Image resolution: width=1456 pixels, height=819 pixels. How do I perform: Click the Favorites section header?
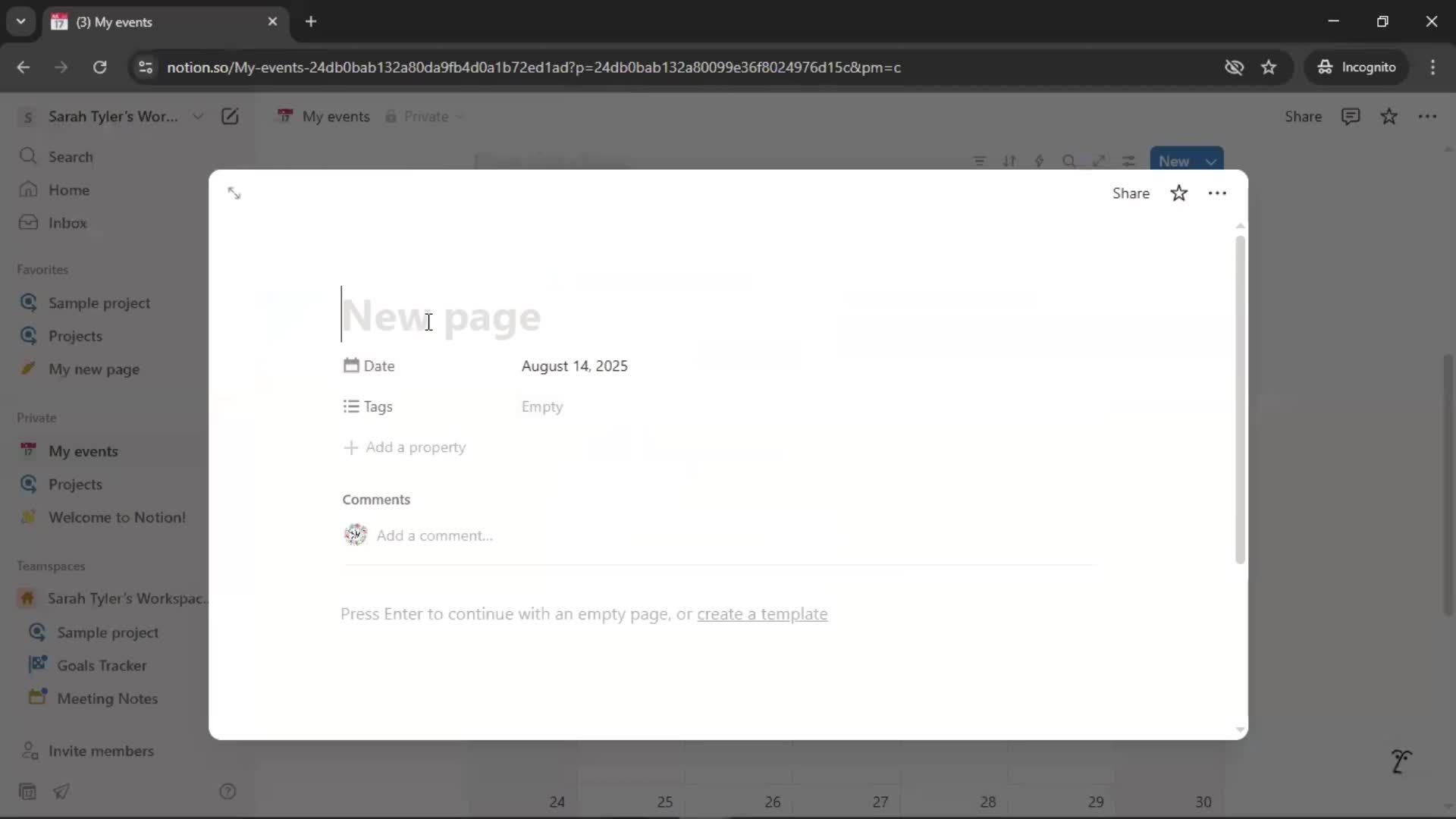coord(42,270)
